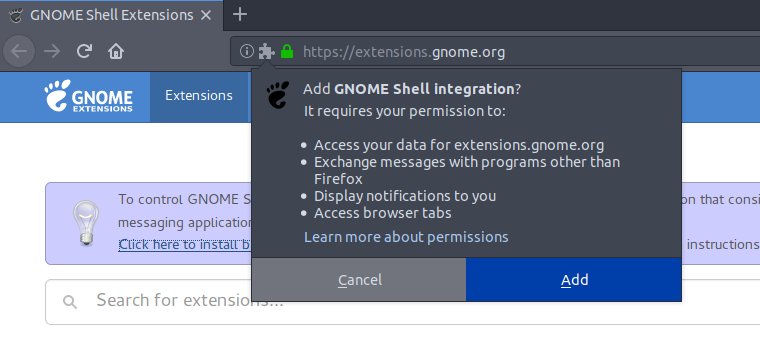The width and height of the screenshot is (760, 363).
Task: Open the Firefox home page
Action: [116, 51]
